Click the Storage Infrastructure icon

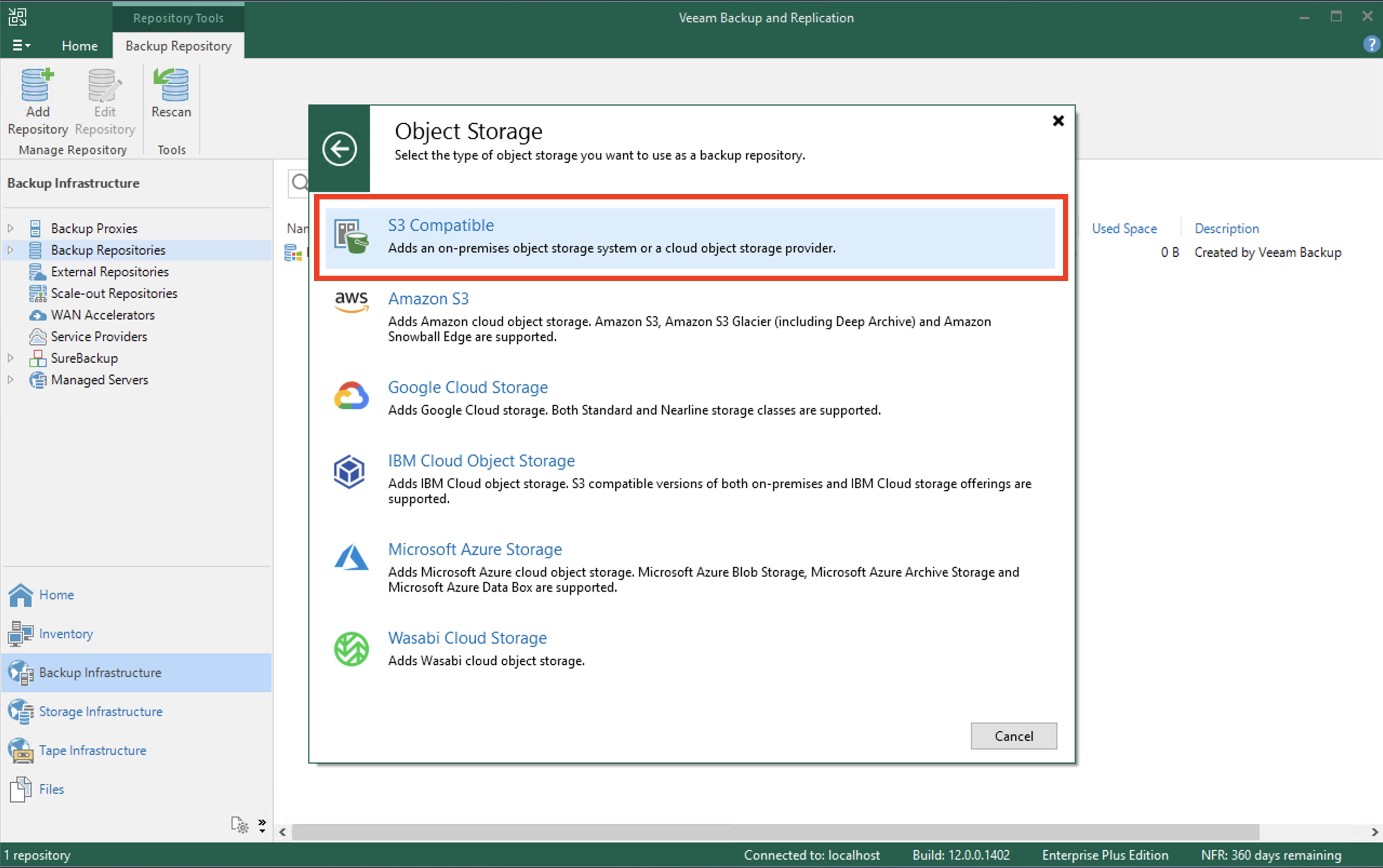tap(21, 712)
